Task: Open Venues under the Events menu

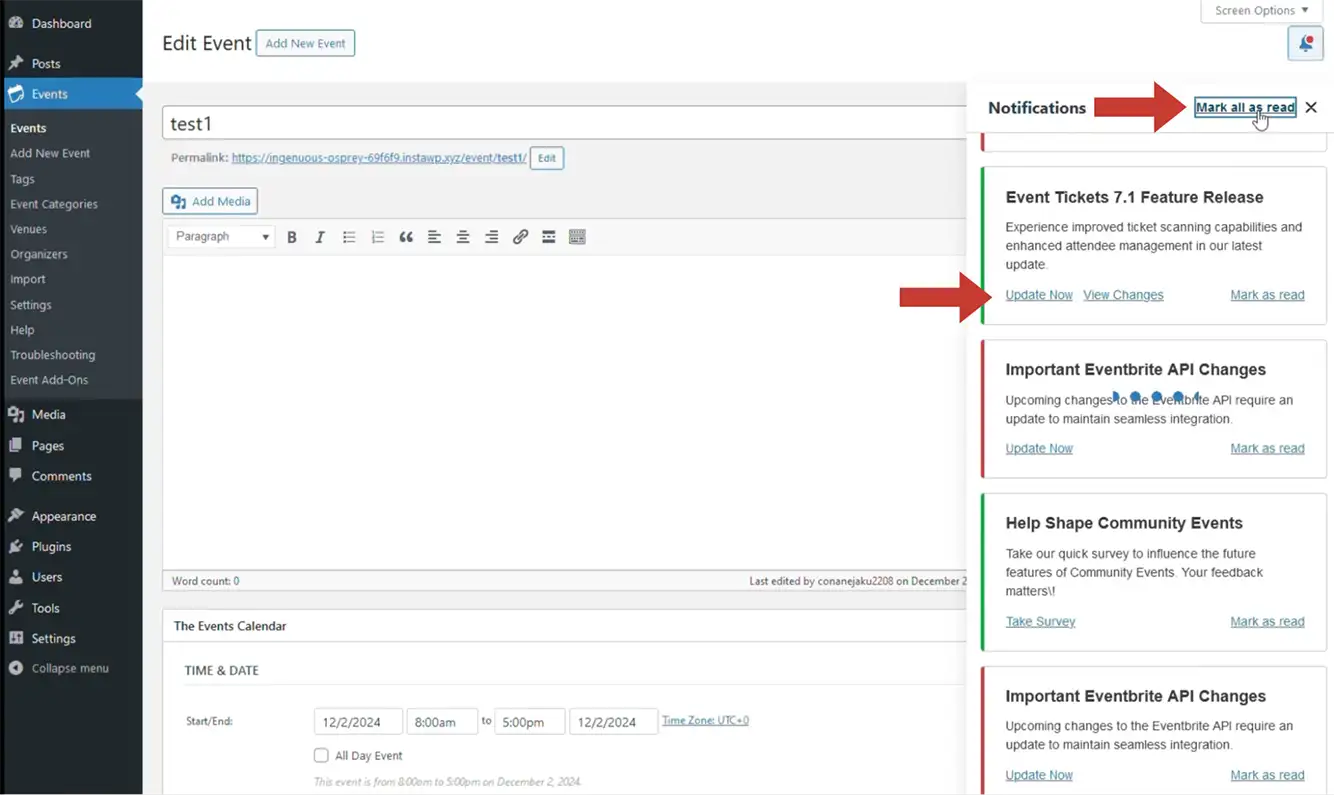Action: pos(28,229)
